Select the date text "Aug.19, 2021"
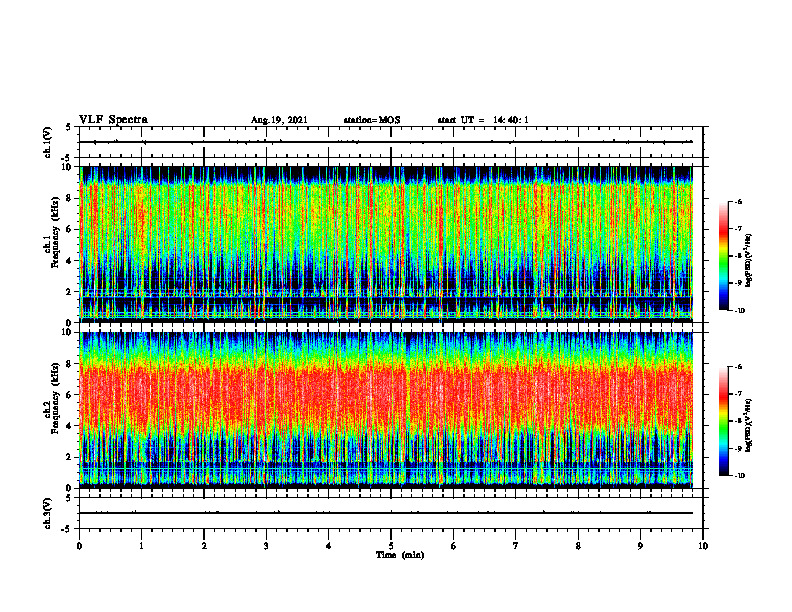 pyautogui.click(x=279, y=120)
